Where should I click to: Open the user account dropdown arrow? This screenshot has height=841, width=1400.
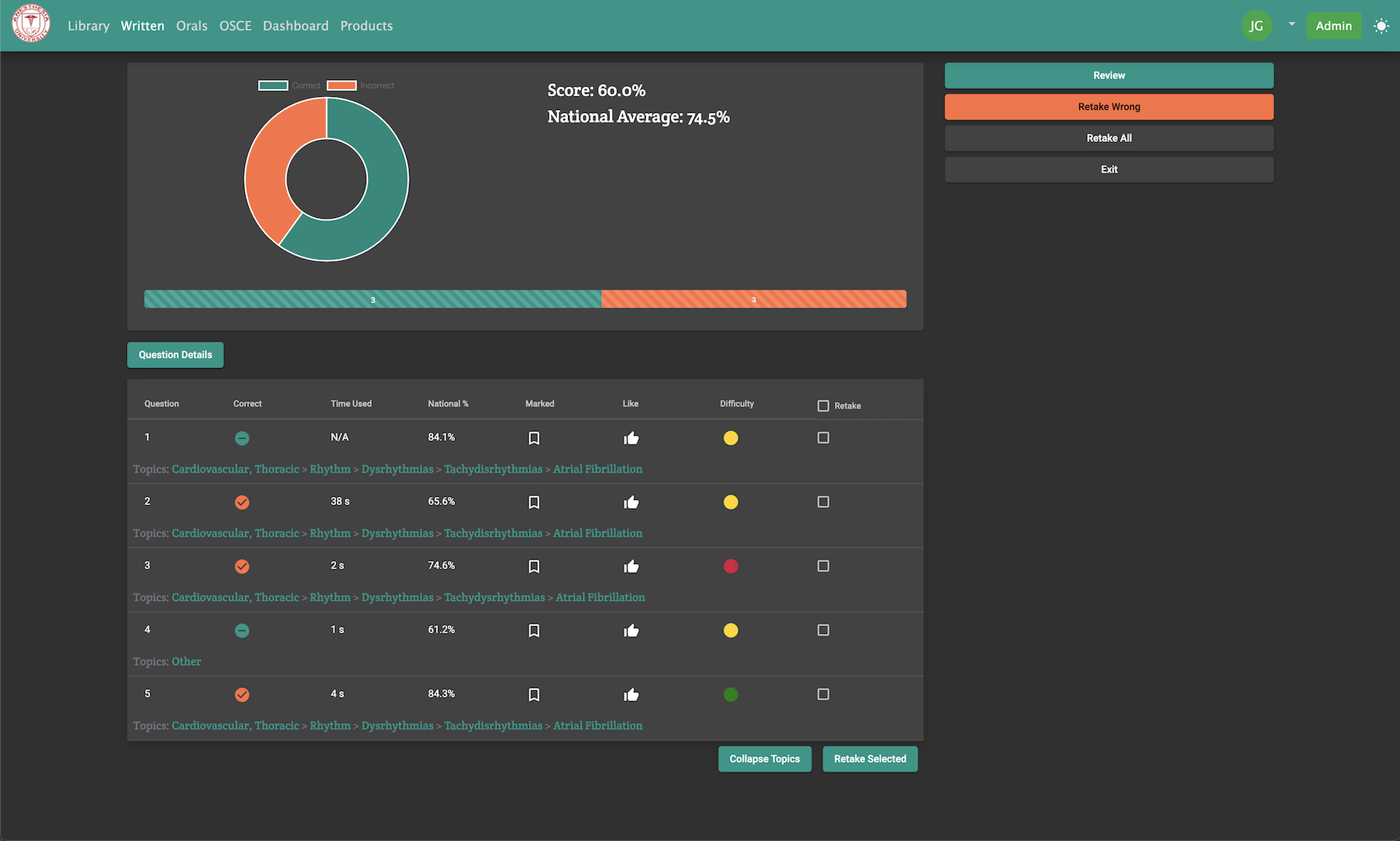pyautogui.click(x=1291, y=24)
